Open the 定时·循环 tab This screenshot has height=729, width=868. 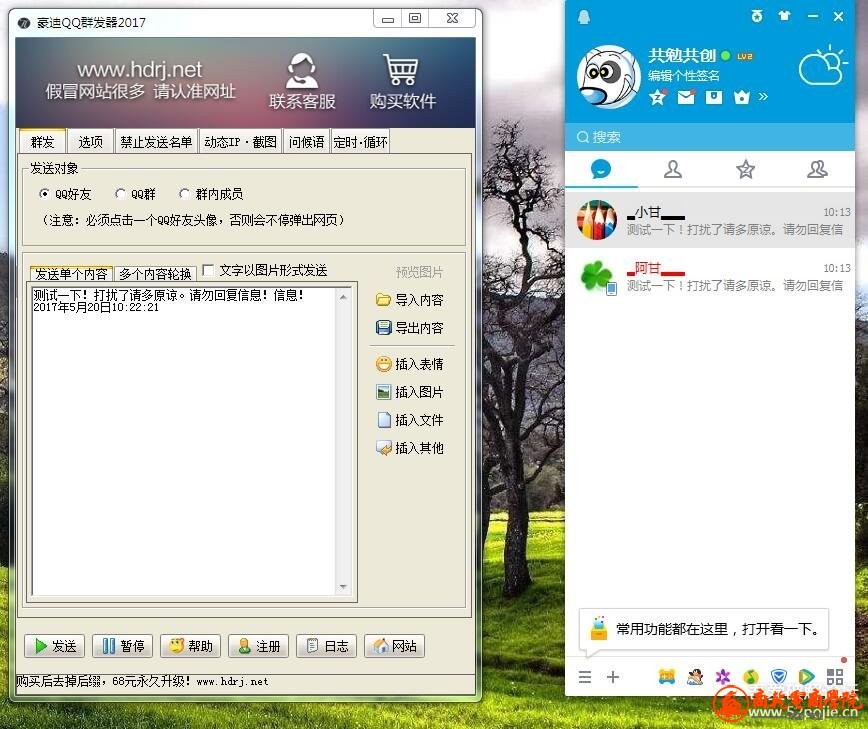[x=360, y=142]
